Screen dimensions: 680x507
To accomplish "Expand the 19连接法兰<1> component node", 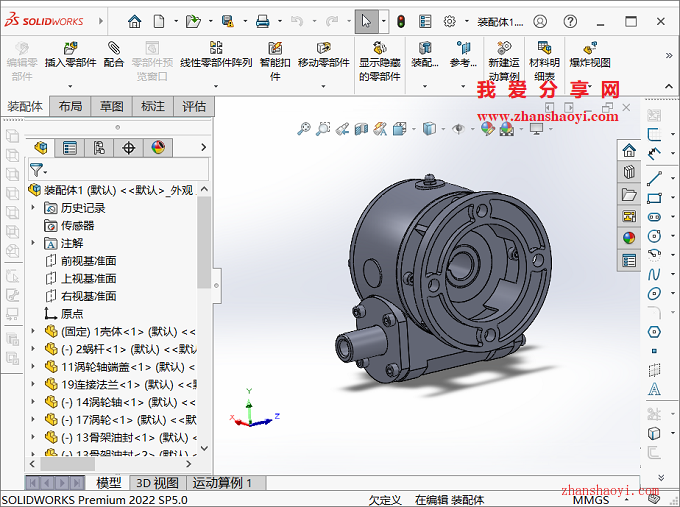I will tap(33, 384).
